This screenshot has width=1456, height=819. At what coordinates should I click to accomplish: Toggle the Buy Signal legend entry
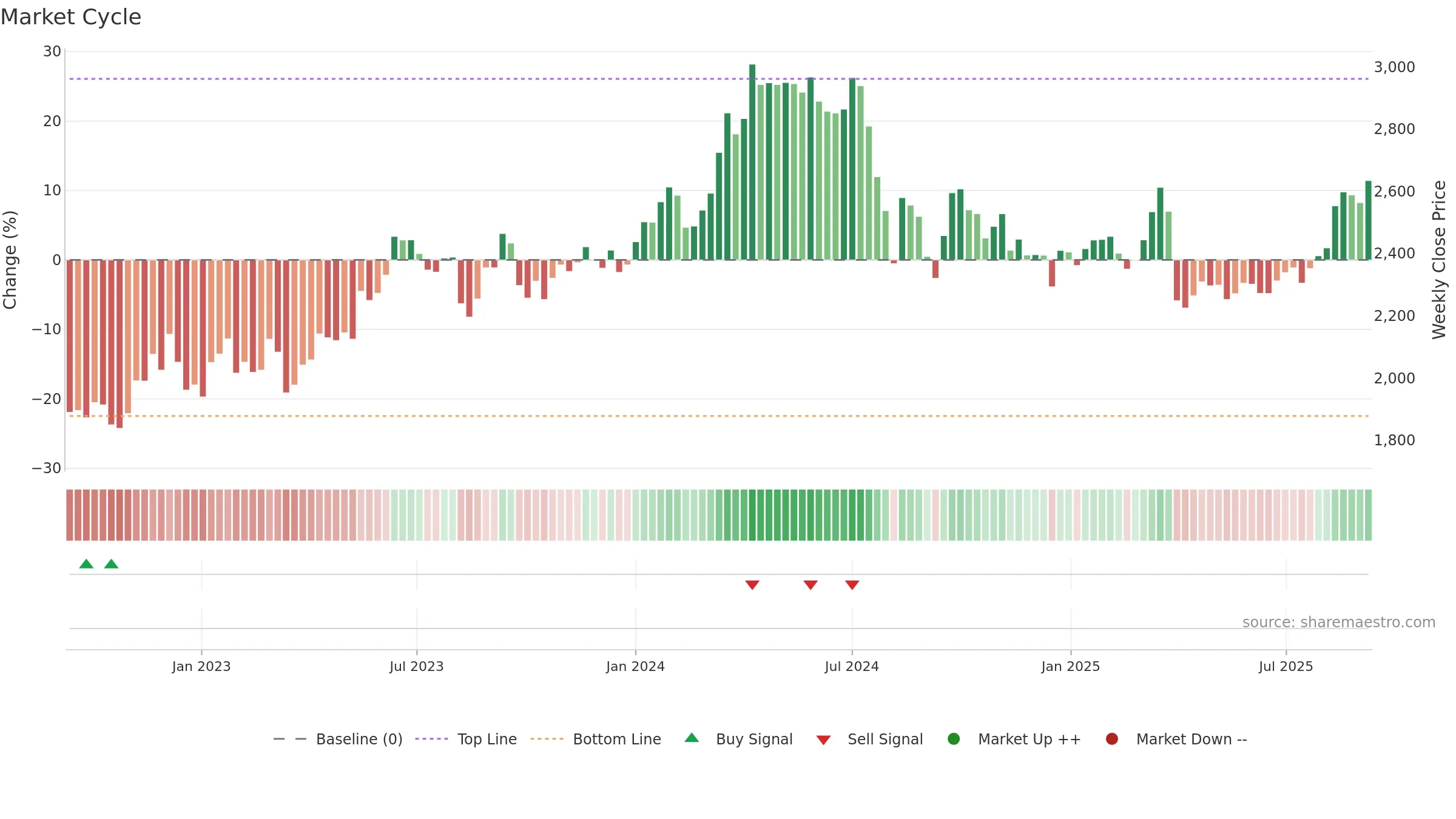[738, 739]
